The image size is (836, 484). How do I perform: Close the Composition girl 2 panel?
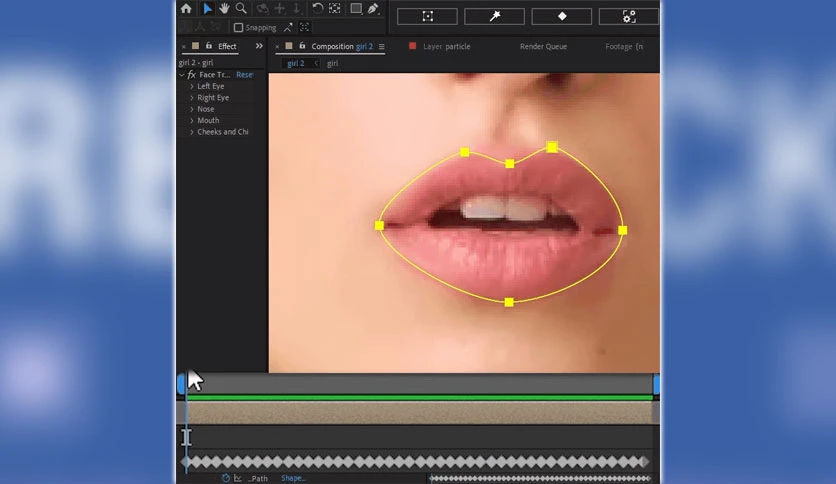[x=277, y=47]
